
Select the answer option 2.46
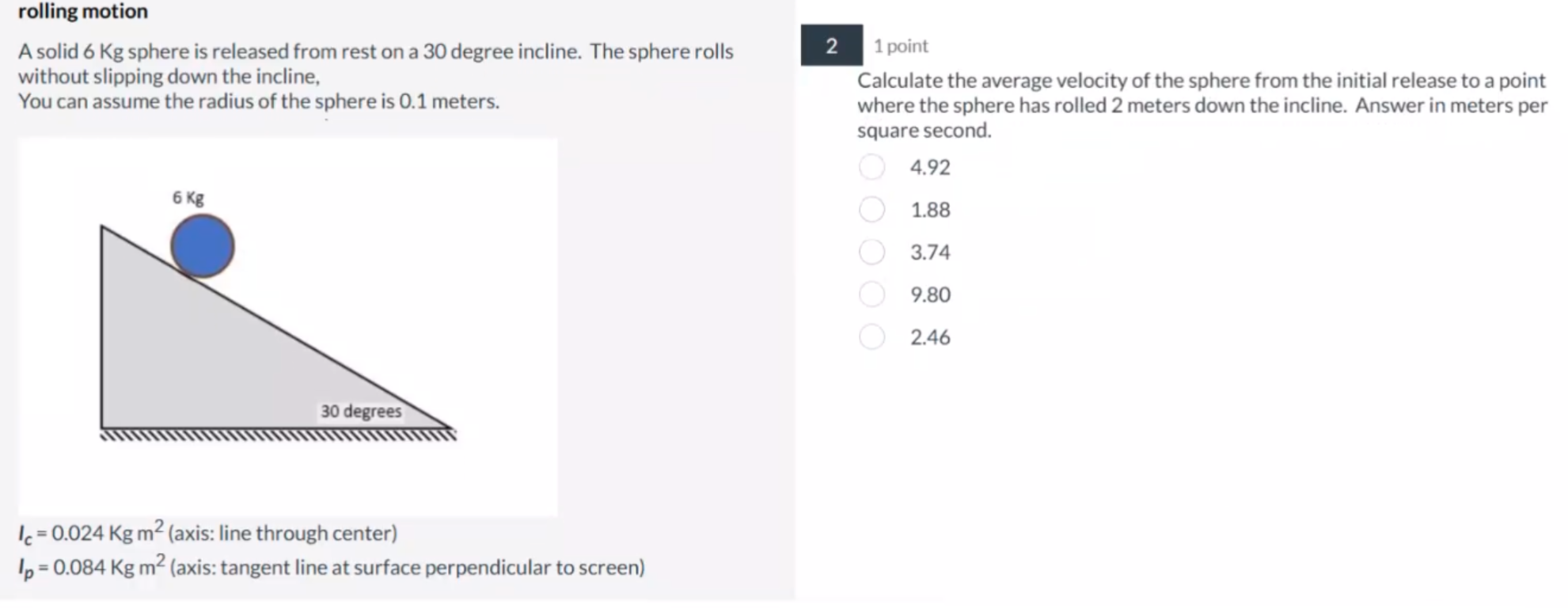pos(930,336)
